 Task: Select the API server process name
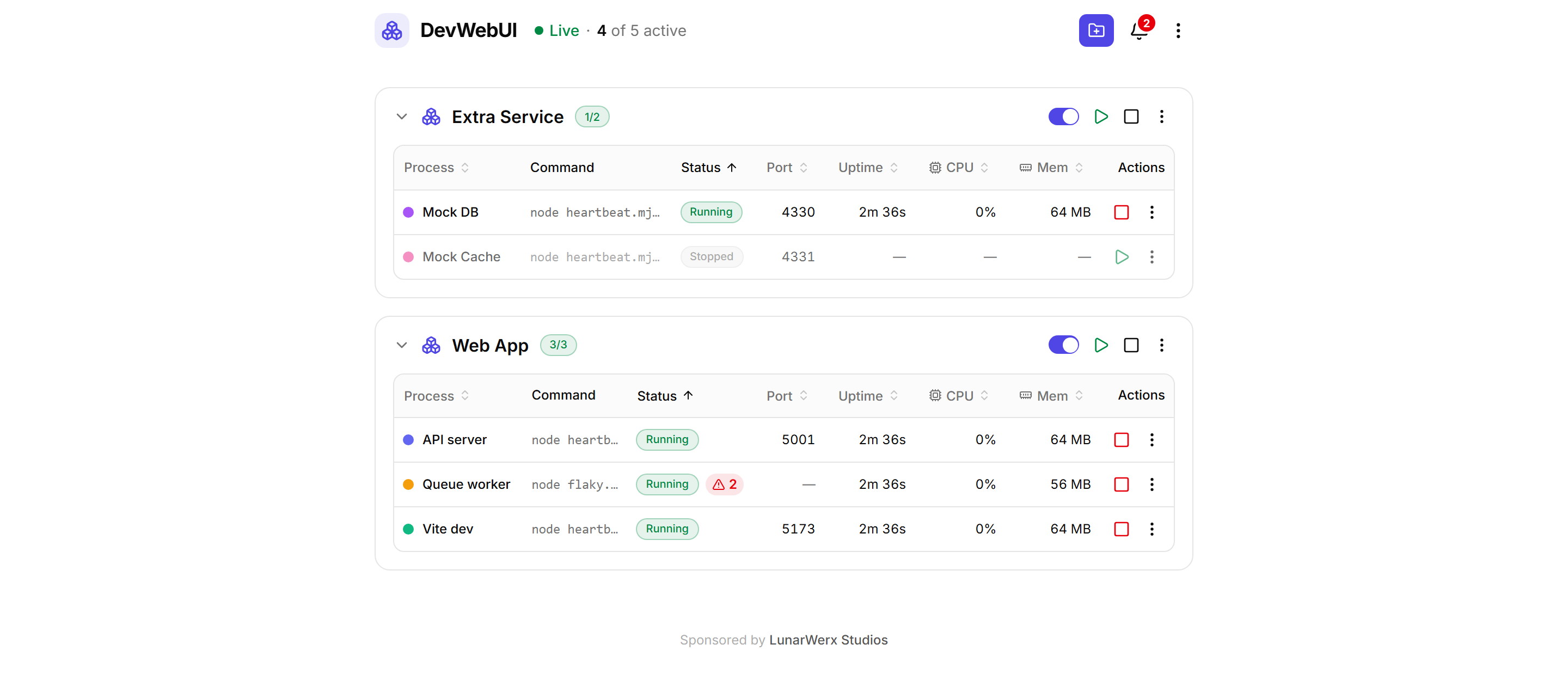[x=455, y=439]
